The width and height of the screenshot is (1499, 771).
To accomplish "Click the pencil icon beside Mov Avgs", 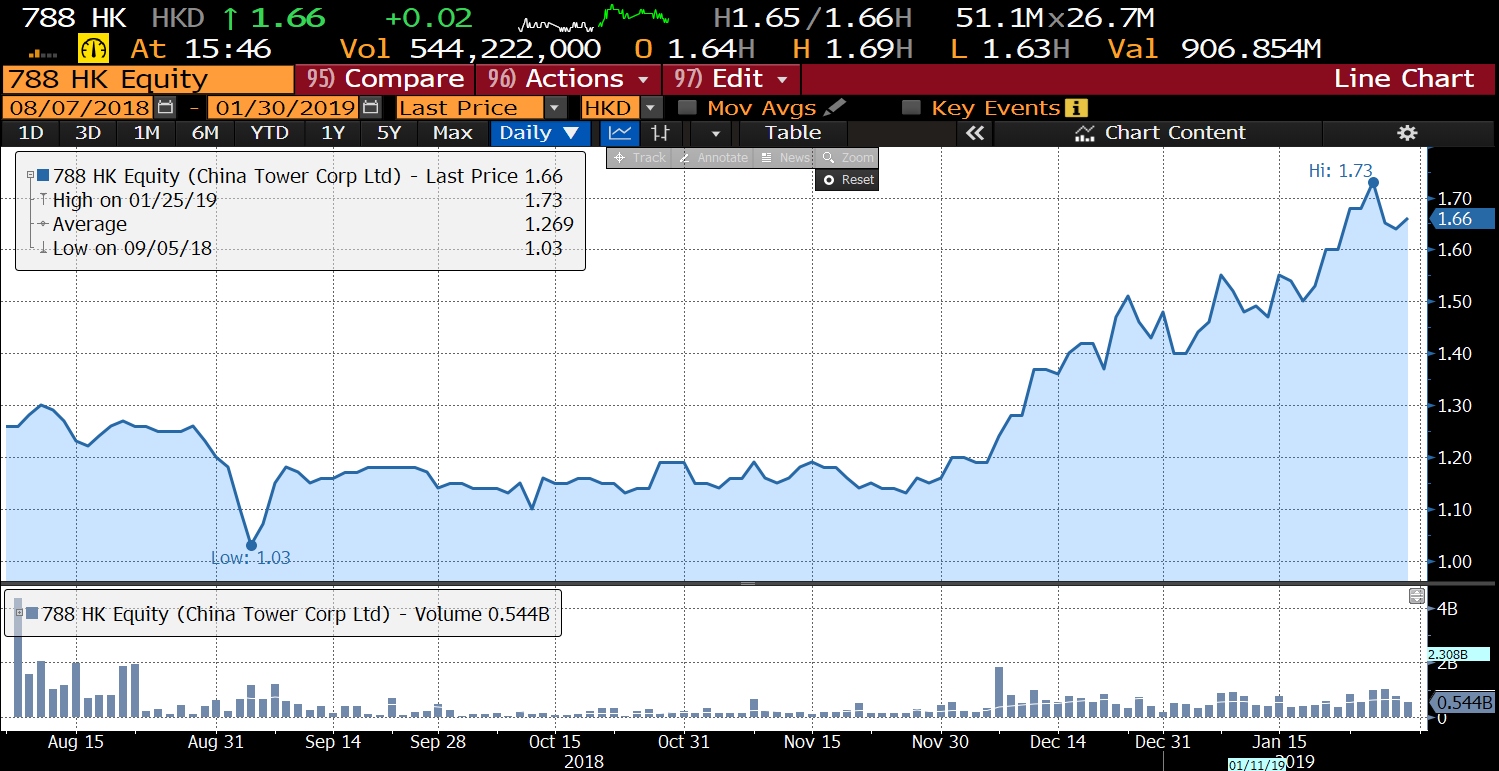I will [835, 108].
